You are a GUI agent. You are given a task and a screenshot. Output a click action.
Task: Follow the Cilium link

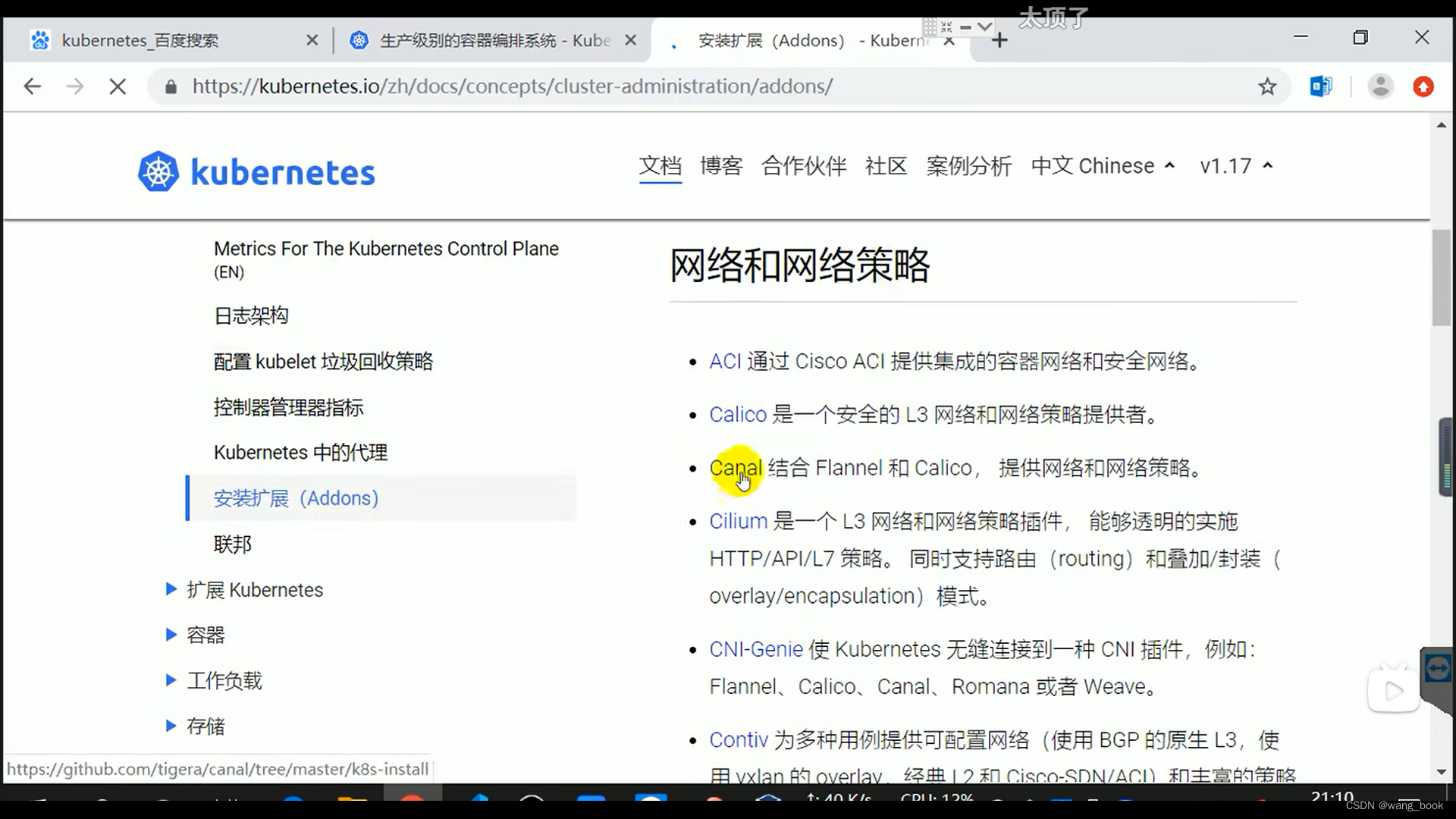[x=738, y=521]
